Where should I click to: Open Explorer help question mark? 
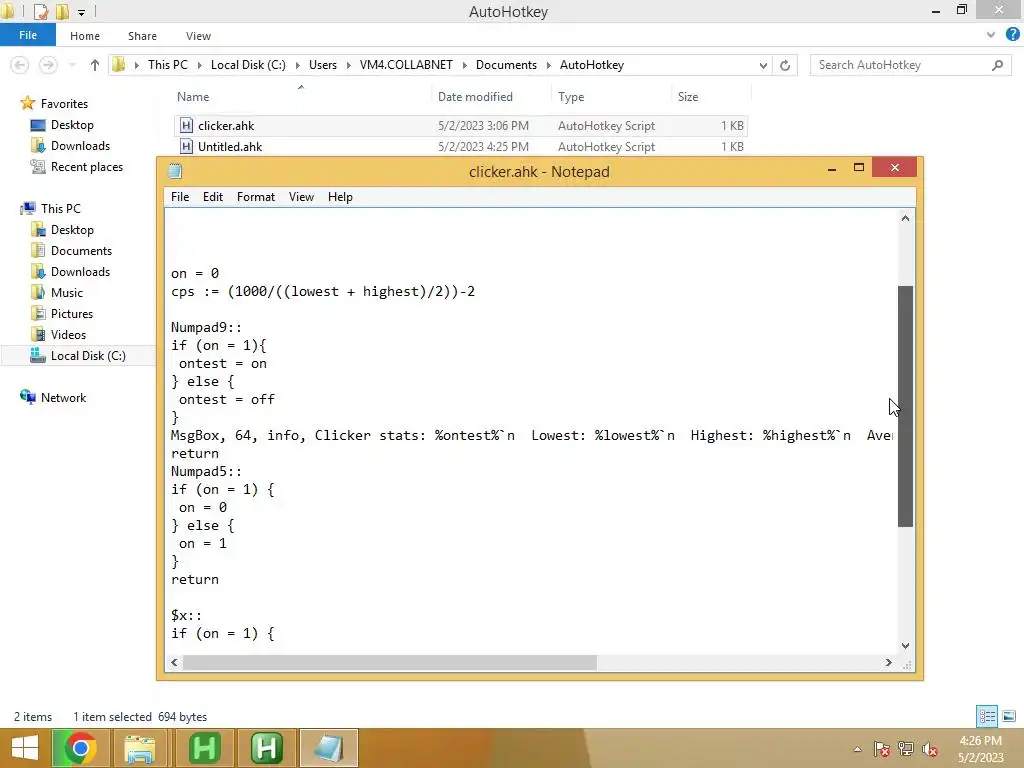point(1013,35)
